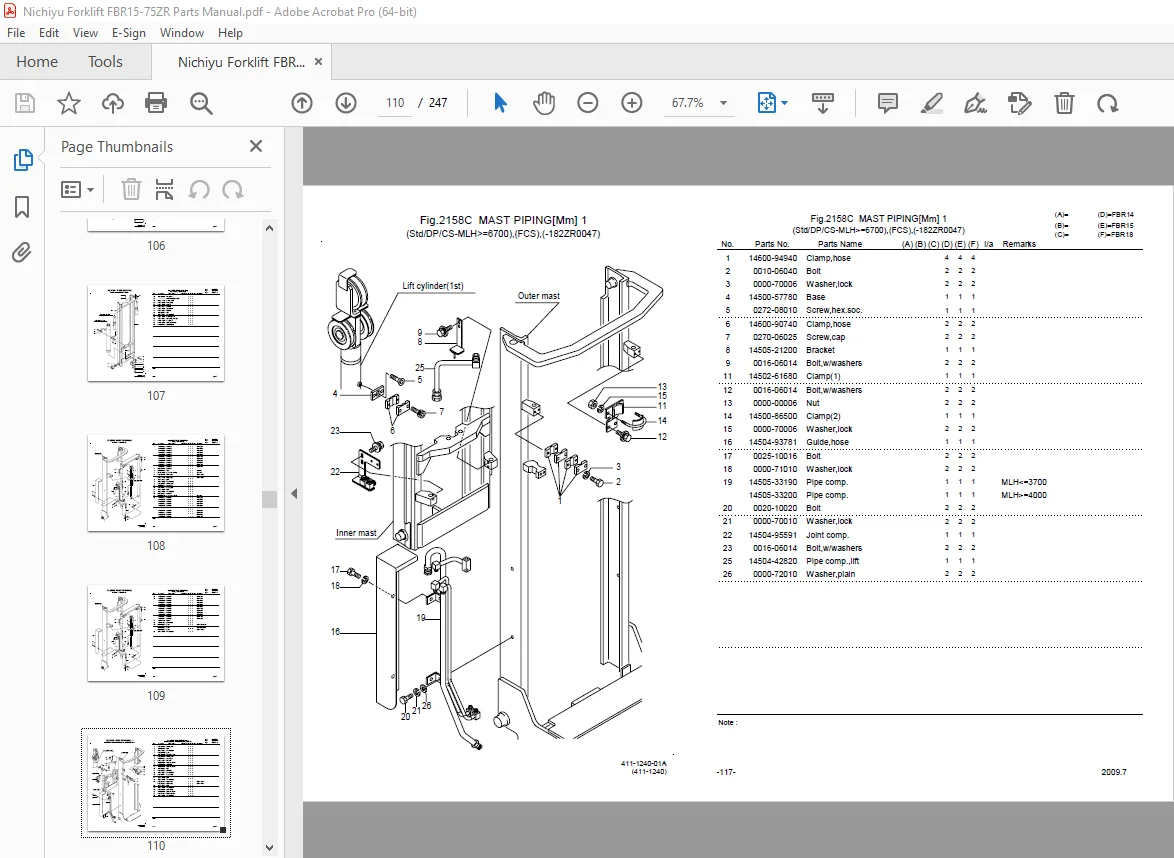Select page 110 thumbnail
1174x858 pixels.
156,783
